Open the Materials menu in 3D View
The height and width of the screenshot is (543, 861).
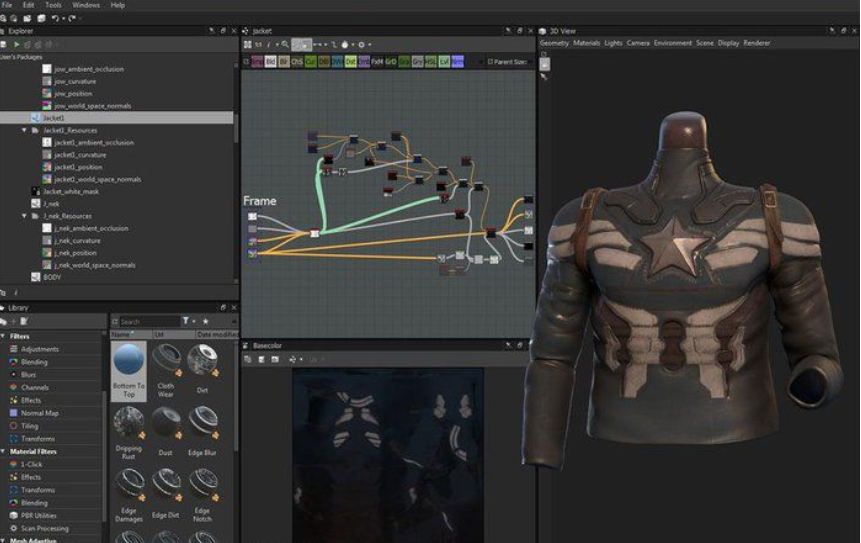(586, 43)
